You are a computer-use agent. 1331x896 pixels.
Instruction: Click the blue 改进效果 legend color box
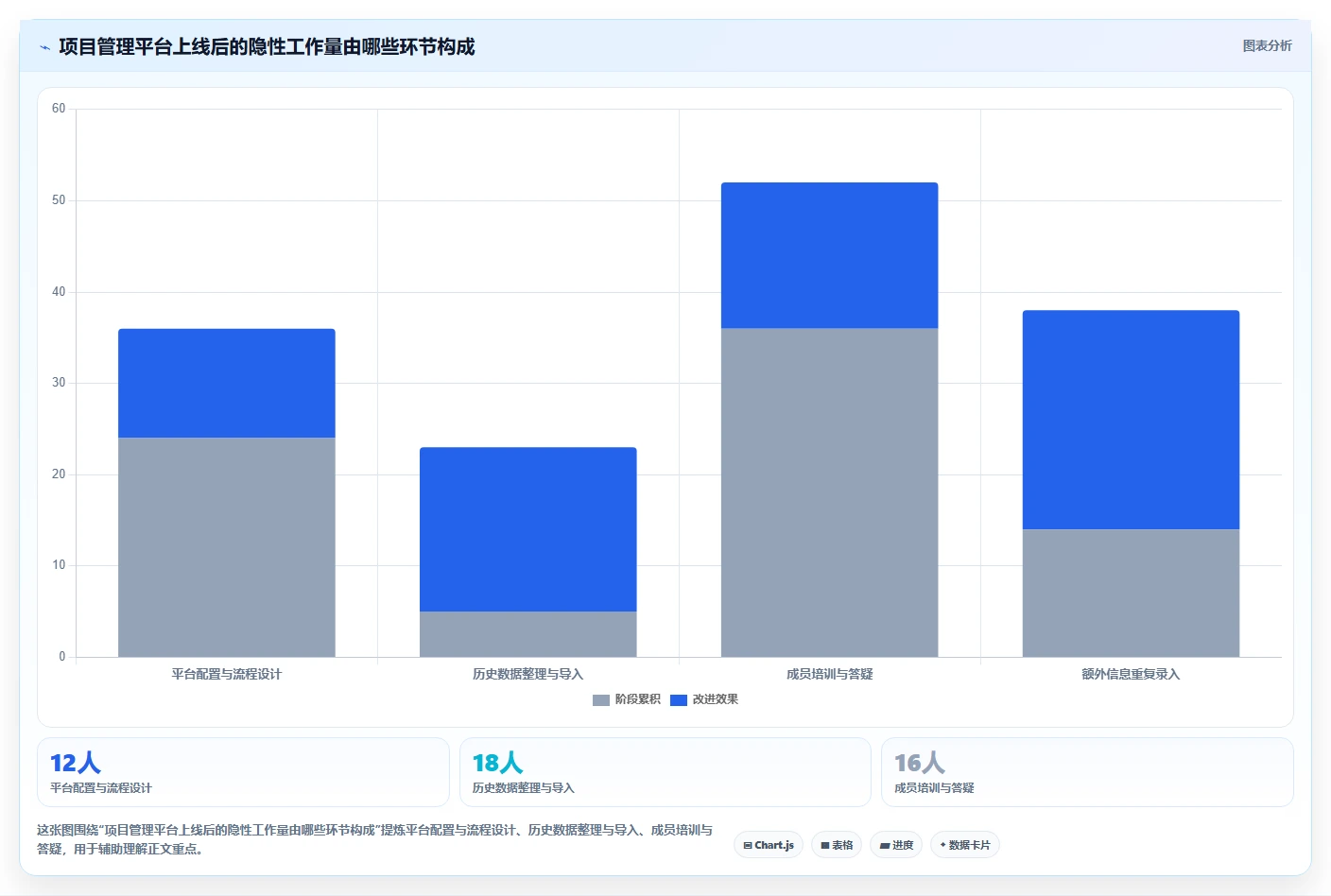[679, 700]
